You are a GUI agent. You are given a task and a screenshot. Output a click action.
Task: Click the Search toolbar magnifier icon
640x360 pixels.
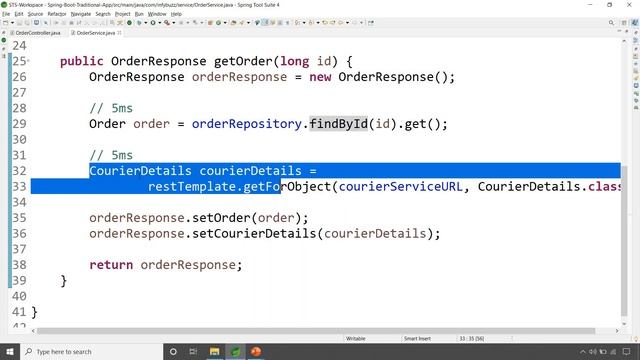point(611,22)
